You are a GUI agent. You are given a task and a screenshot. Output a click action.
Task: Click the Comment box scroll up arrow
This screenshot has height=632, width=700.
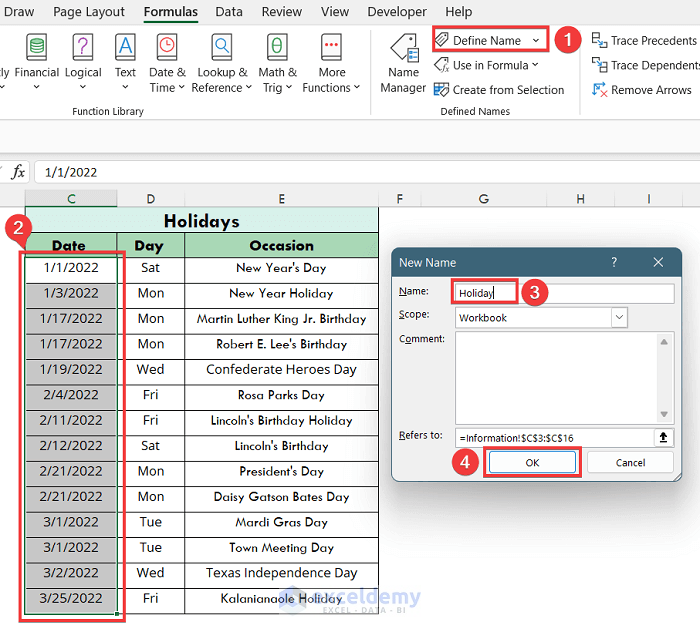[664, 342]
